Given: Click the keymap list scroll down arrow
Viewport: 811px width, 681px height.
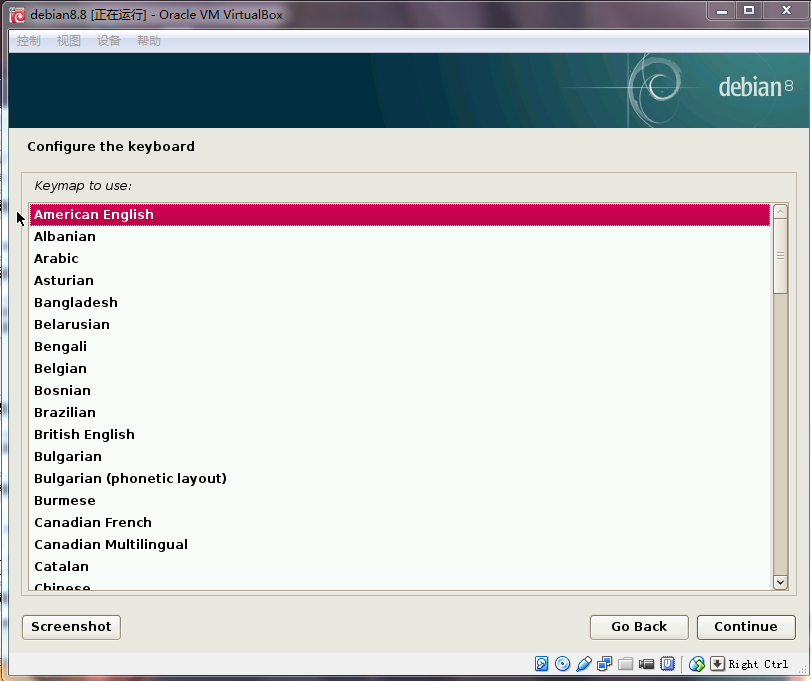Looking at the screenshot, I should [x=781, y=581].
